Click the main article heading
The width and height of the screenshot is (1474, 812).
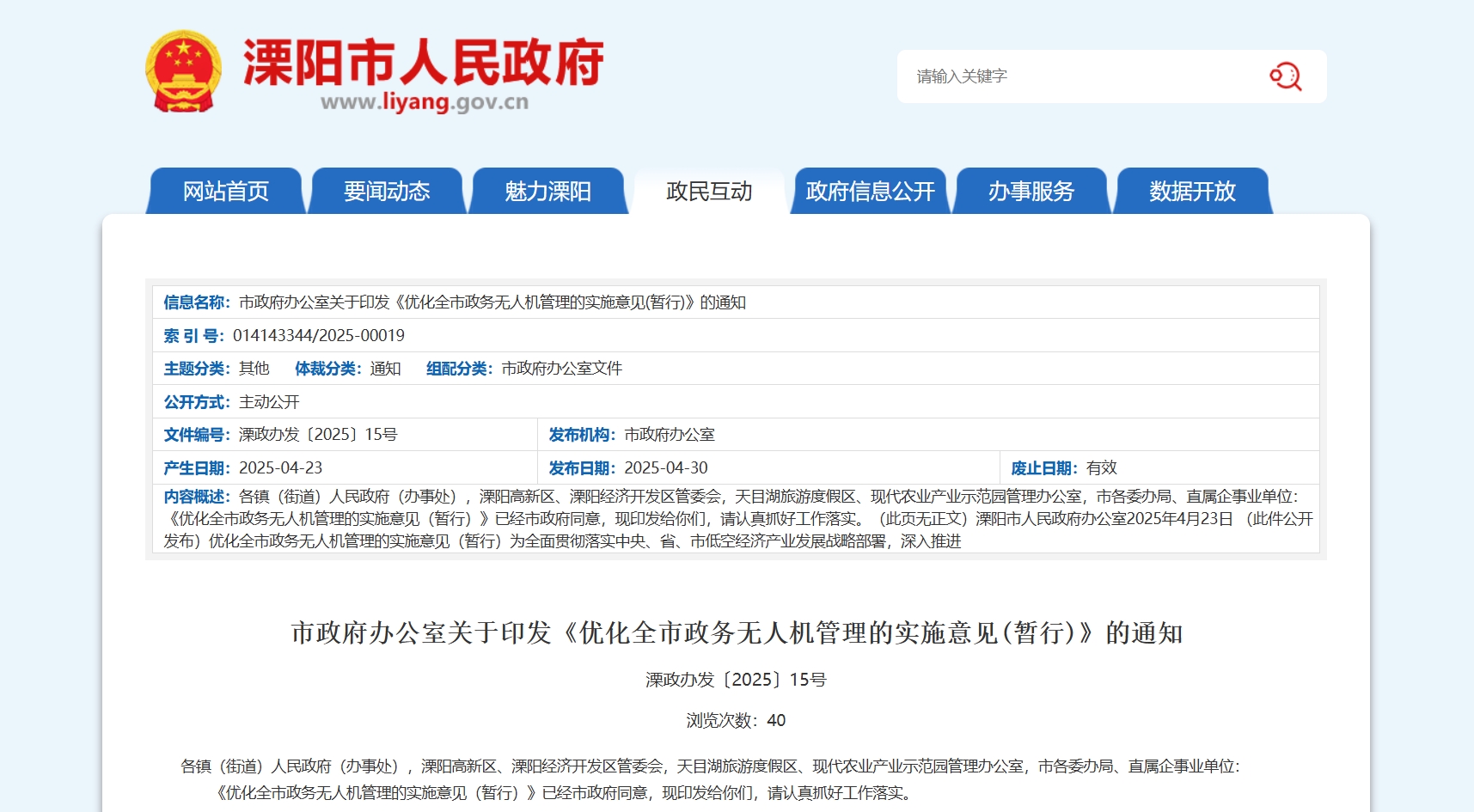pos(737,633)
